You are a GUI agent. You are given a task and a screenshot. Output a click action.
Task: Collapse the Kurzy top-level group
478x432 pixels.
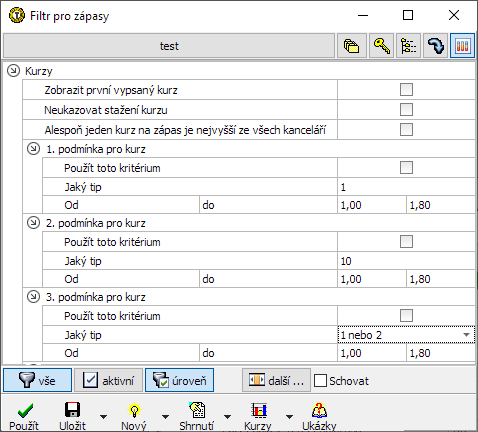(13, 70)
